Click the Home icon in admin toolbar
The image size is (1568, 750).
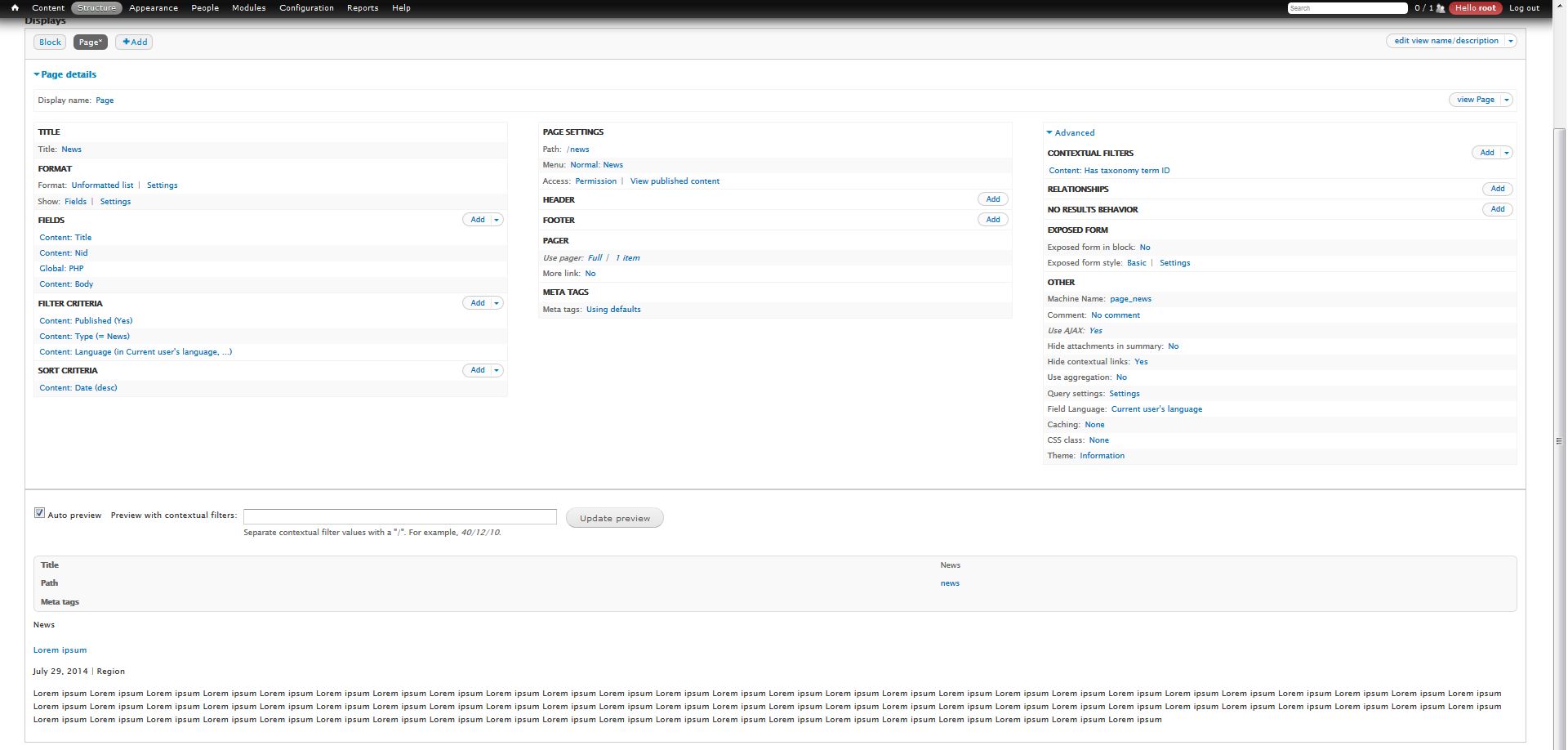pyautogui.click(x=15, y=8)
